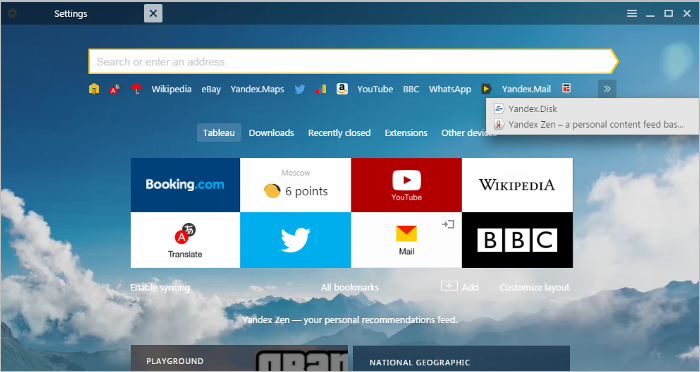Open the Twitter bird bookmark icon
700x372 pixels.
click(x=300, y=89)
